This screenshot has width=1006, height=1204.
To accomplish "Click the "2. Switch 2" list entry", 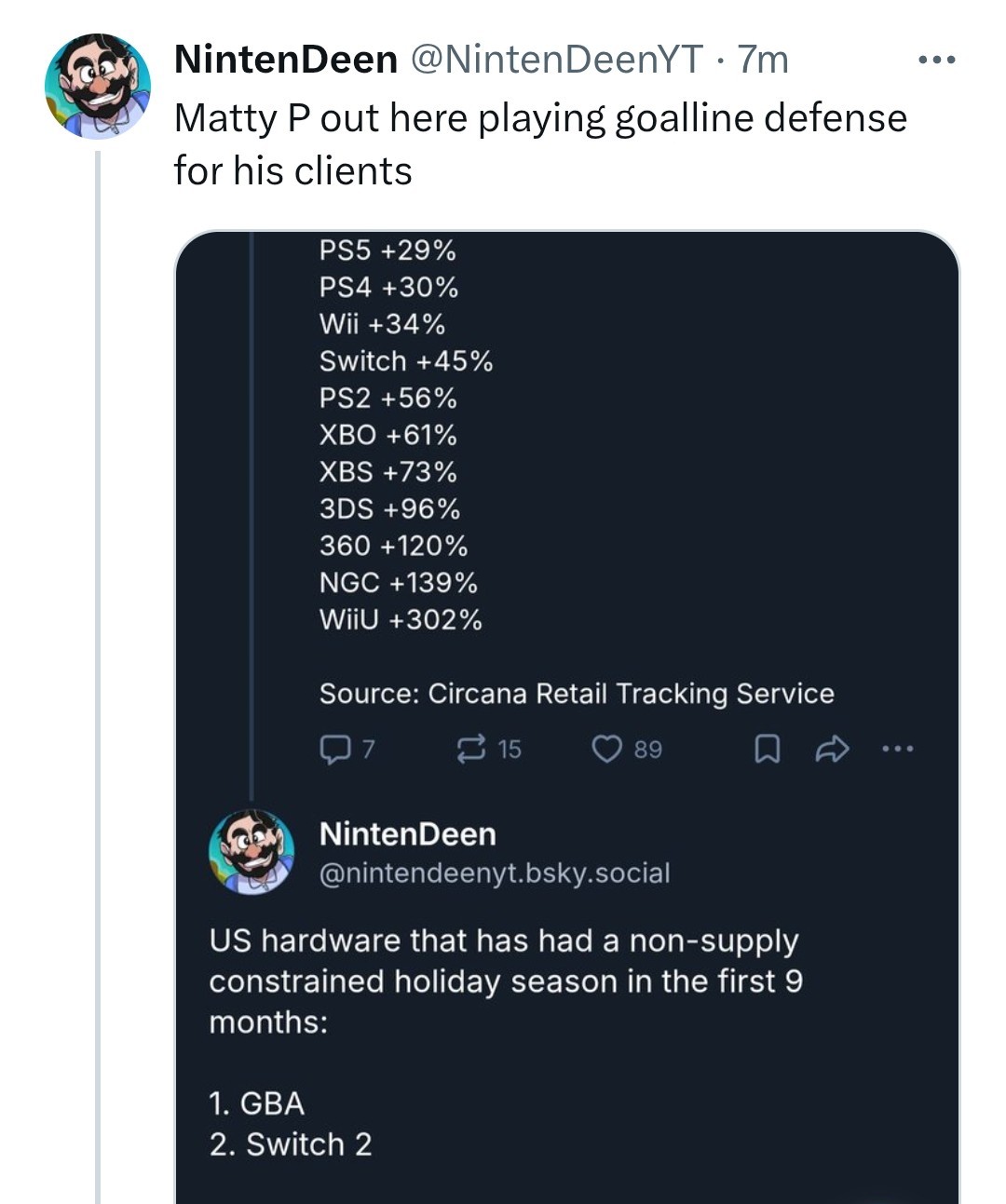I will pyautogui.click(x=290, y=1143).
